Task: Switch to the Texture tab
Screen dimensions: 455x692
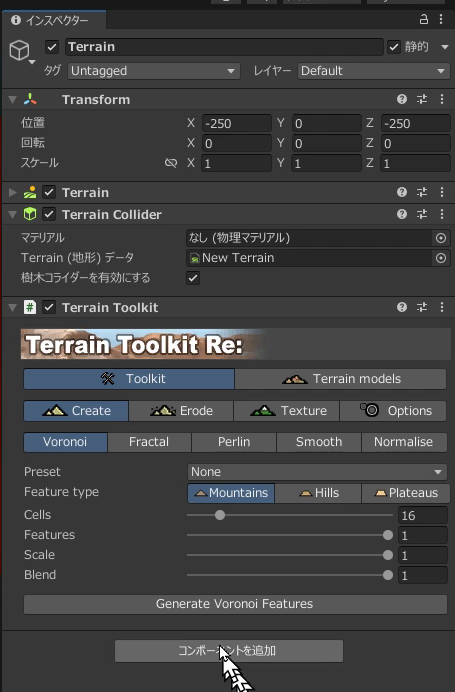Action: click(287, 411)
